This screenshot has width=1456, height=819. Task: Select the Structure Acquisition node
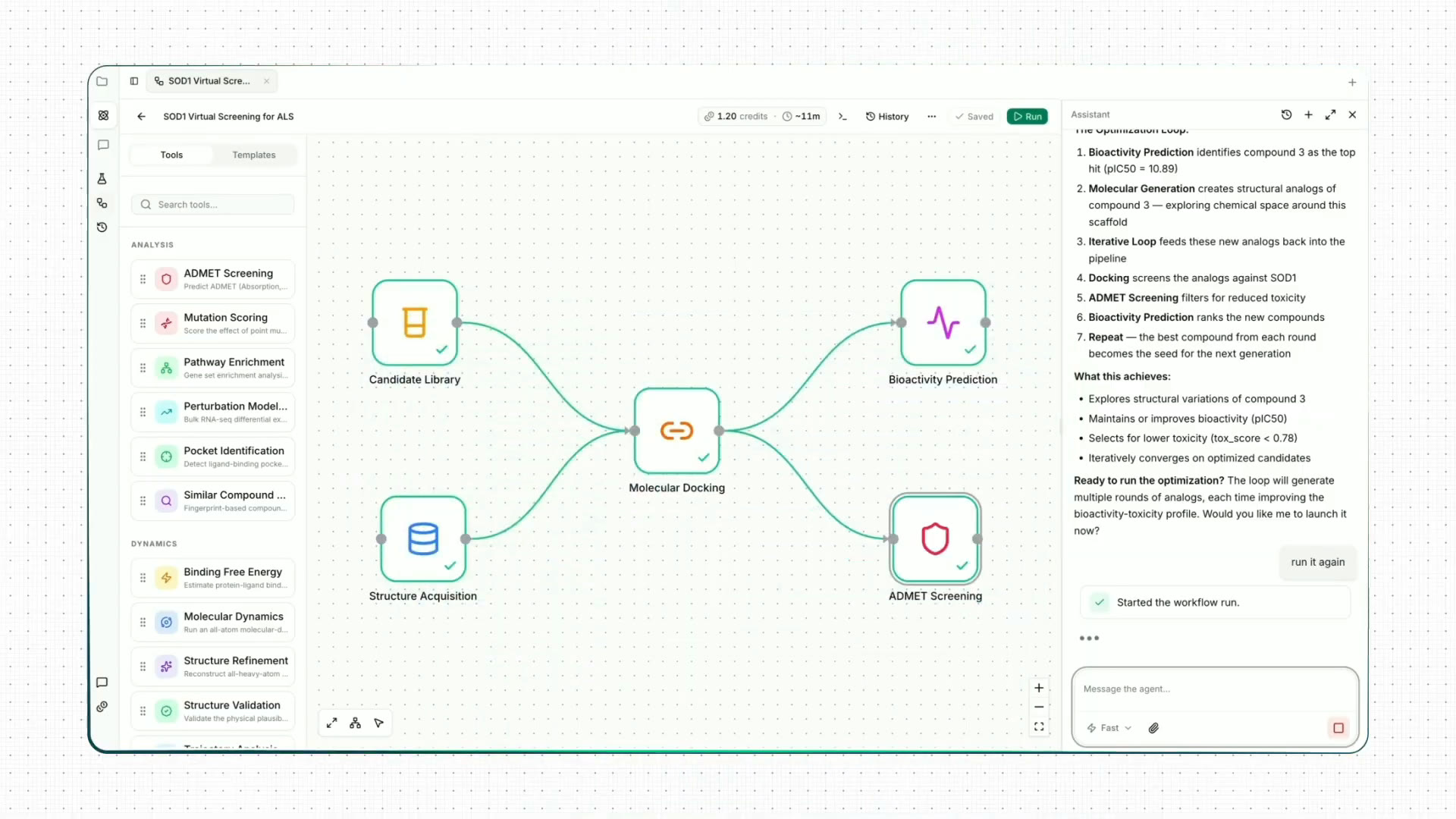(x=423, y=538)
